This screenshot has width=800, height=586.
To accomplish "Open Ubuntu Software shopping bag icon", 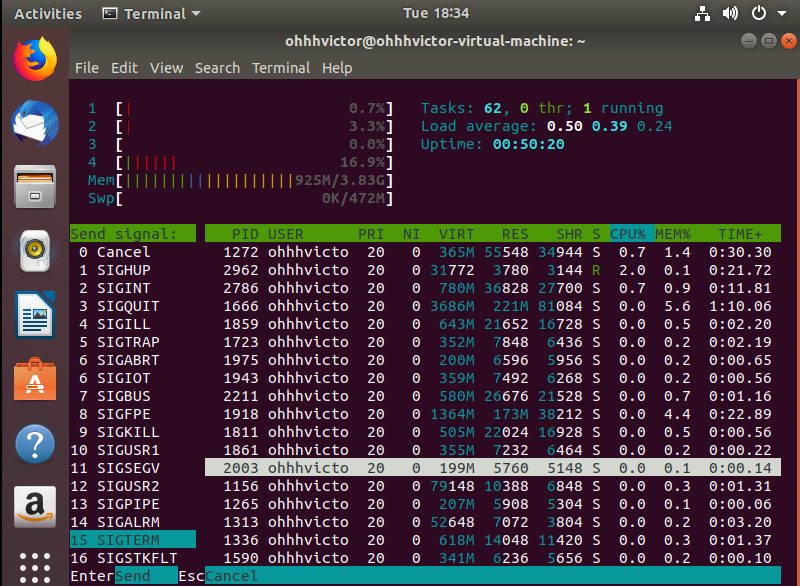I will click(35, 379).
